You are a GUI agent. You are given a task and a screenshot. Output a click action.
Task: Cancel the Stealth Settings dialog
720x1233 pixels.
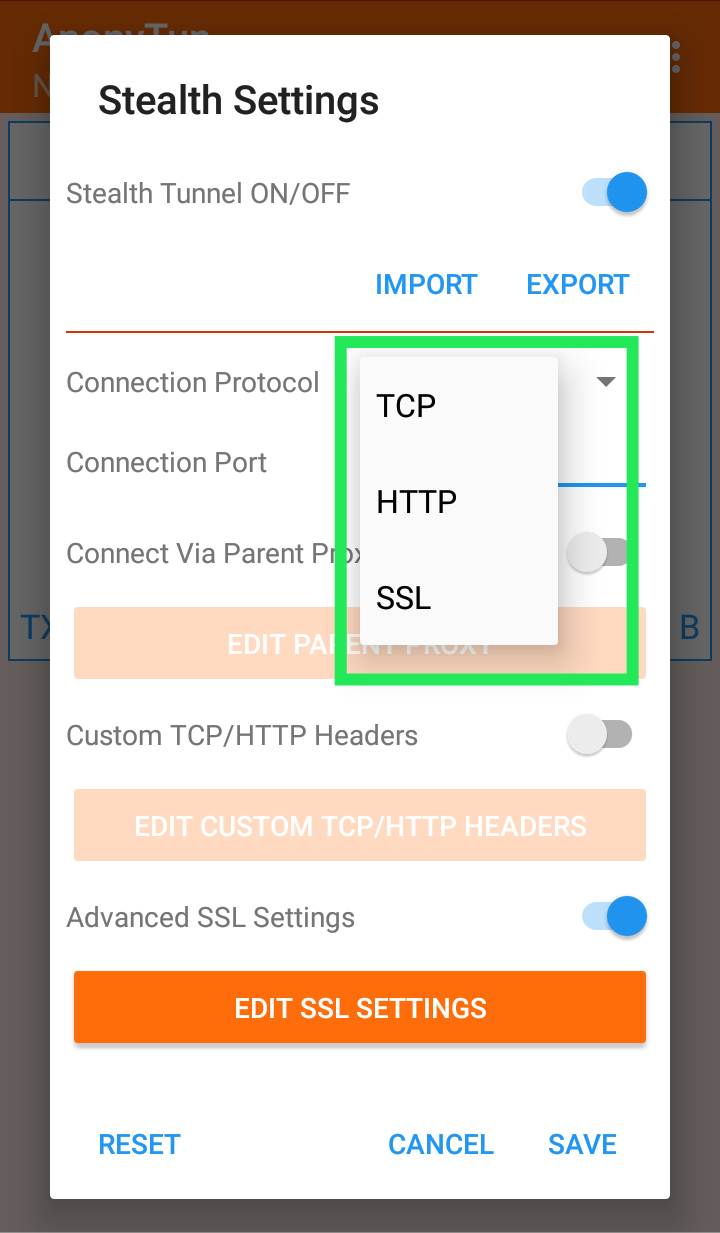[x=441, y=1144]
